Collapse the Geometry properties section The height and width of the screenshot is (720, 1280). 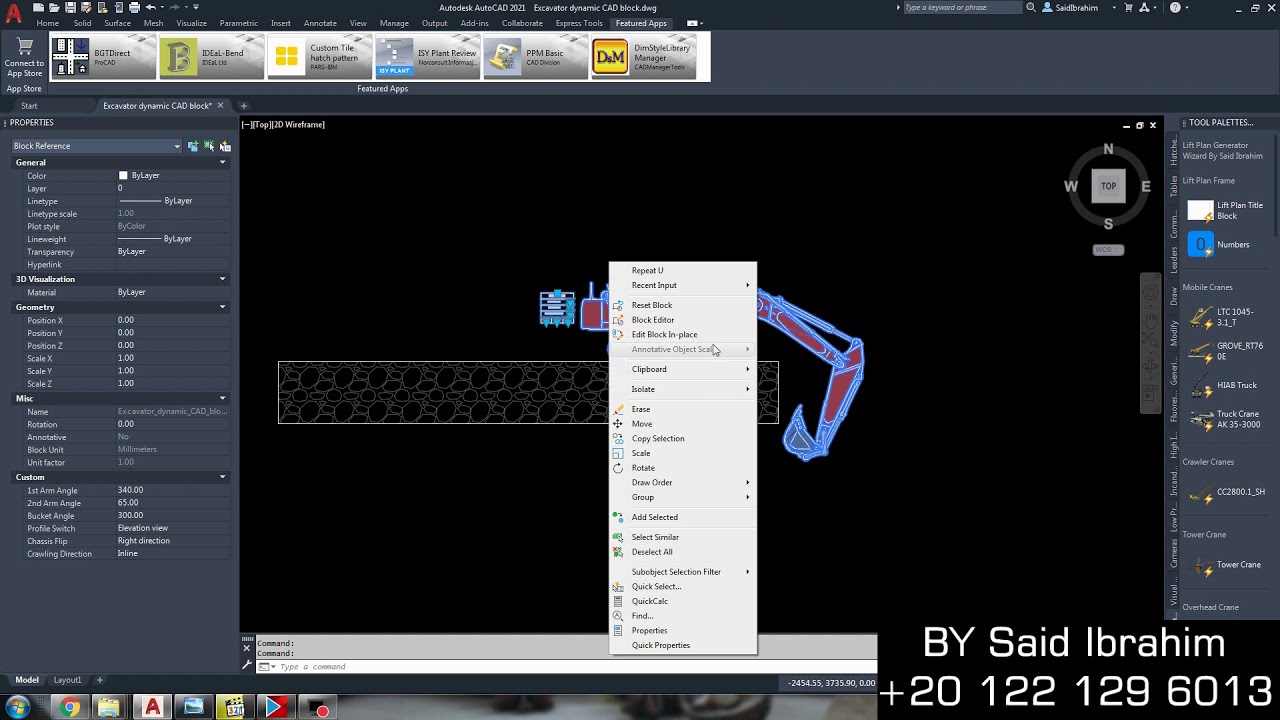point(223,307)
